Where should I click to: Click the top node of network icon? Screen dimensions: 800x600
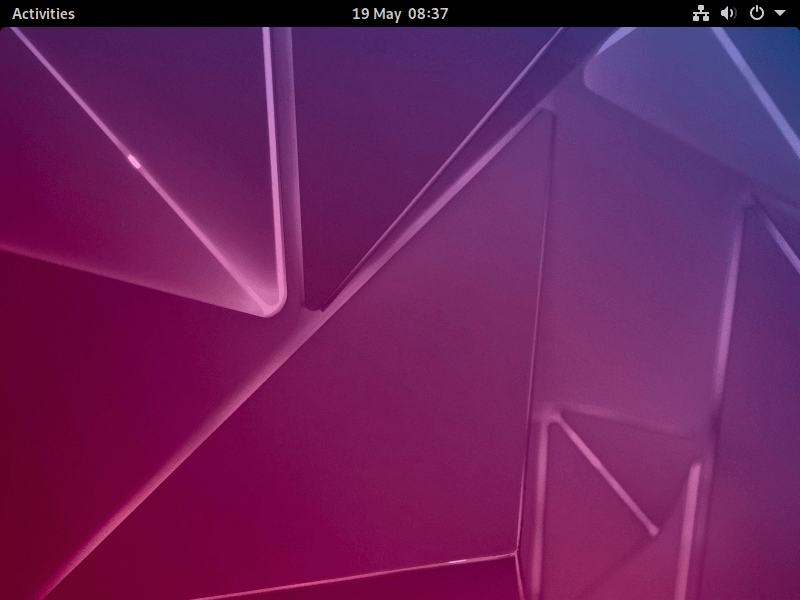700,9
